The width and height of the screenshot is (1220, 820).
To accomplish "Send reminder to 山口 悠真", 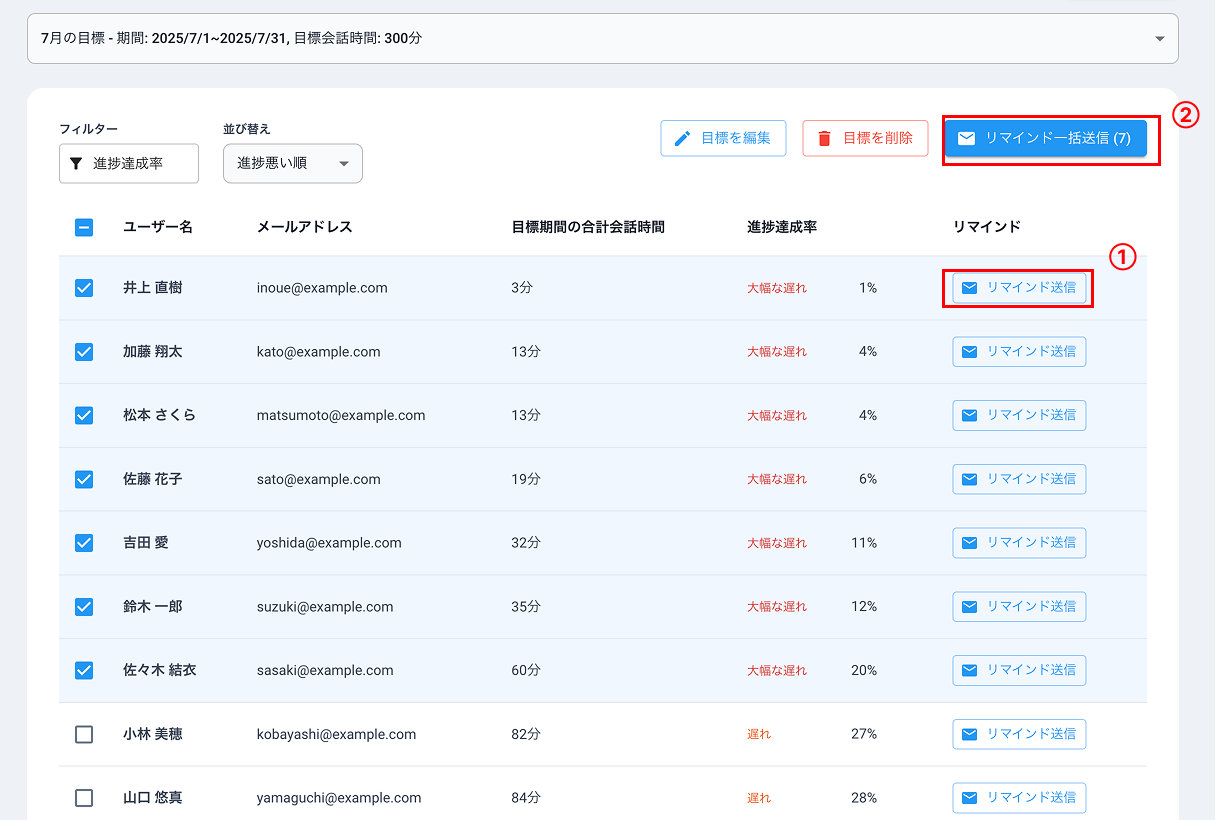I will coord(1019,798).
